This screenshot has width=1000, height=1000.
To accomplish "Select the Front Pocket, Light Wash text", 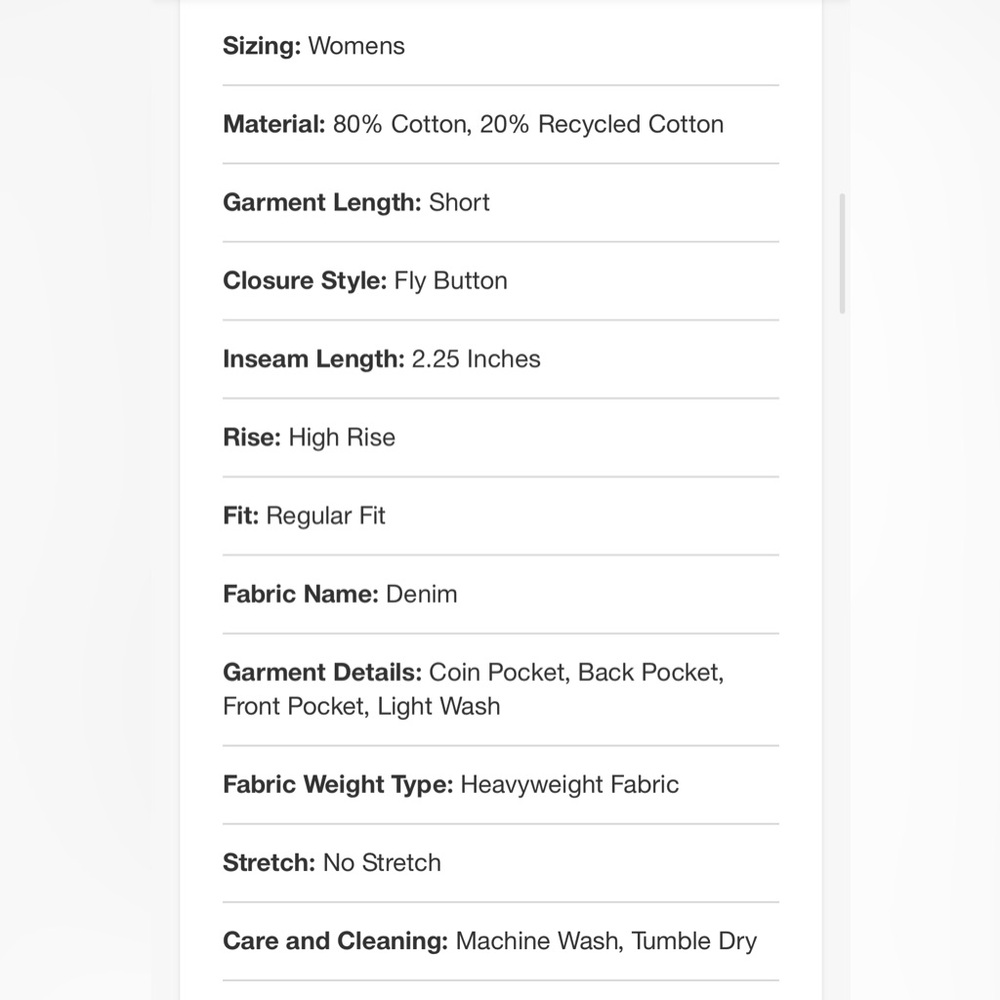I will [362, 707].
